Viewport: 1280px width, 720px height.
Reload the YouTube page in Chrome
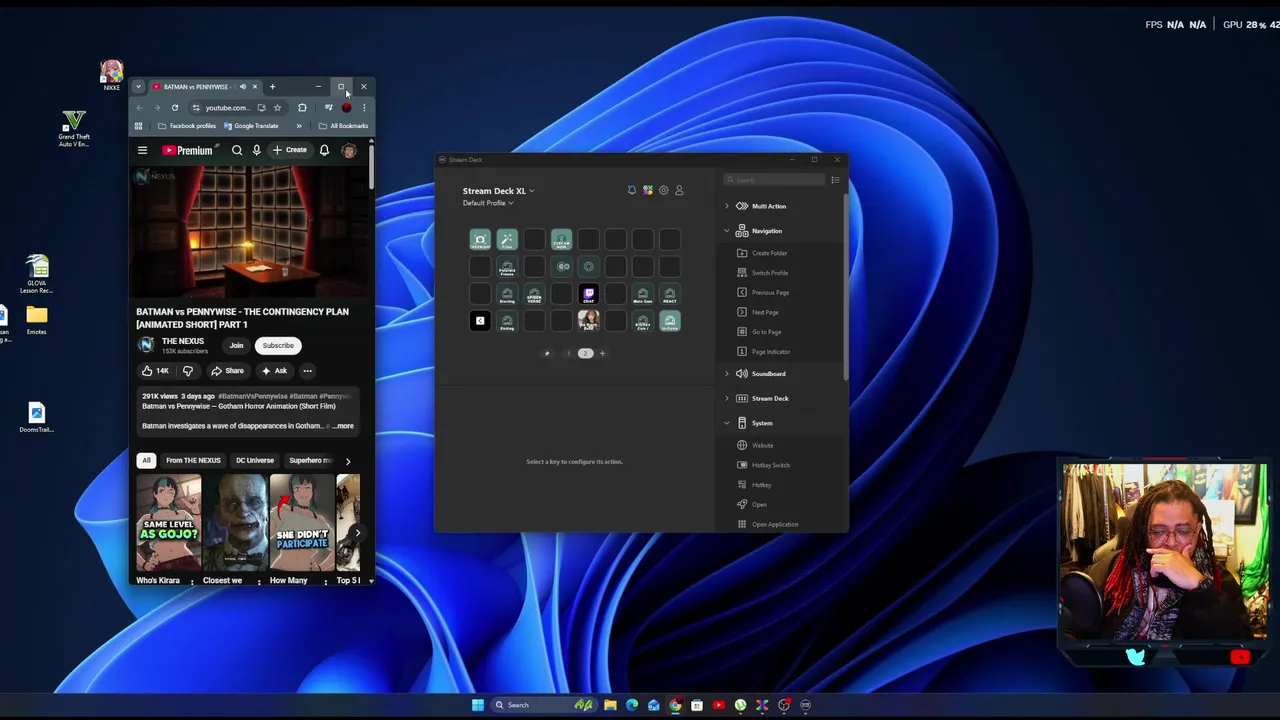pyautogui.click(x=175, y=108)
